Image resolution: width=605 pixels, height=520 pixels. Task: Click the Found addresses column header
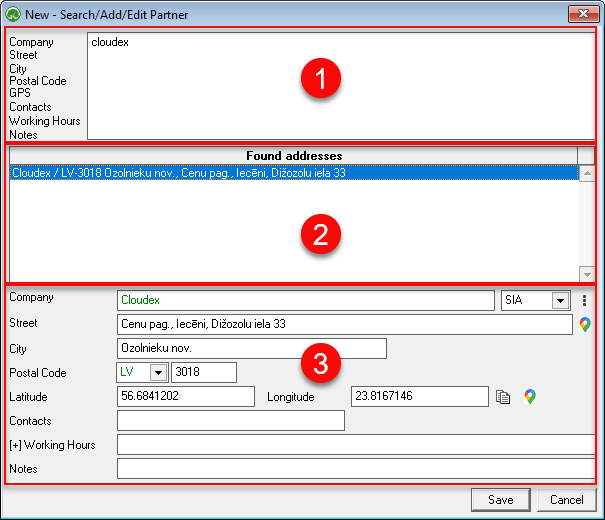tap(294, 156)
